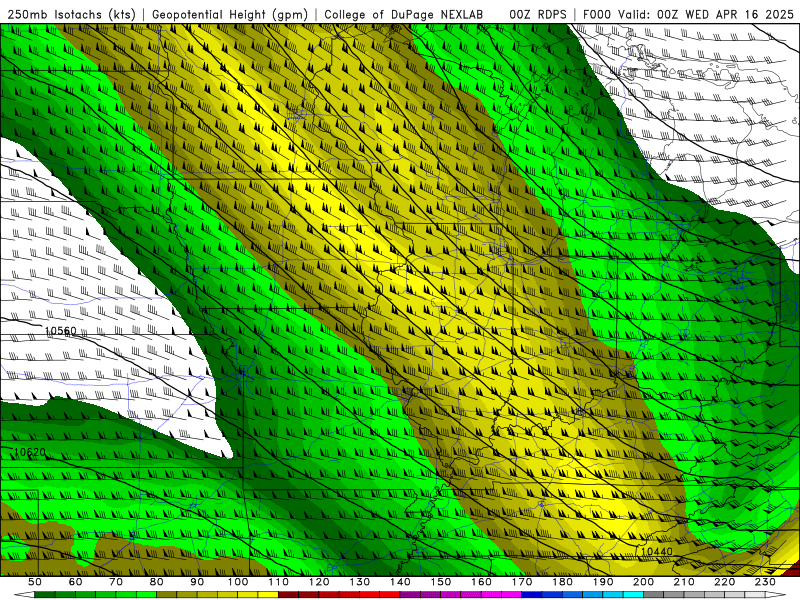Click the 210 kts color scale label
Viewport: 800px width, 600px height.
(684, 582)
